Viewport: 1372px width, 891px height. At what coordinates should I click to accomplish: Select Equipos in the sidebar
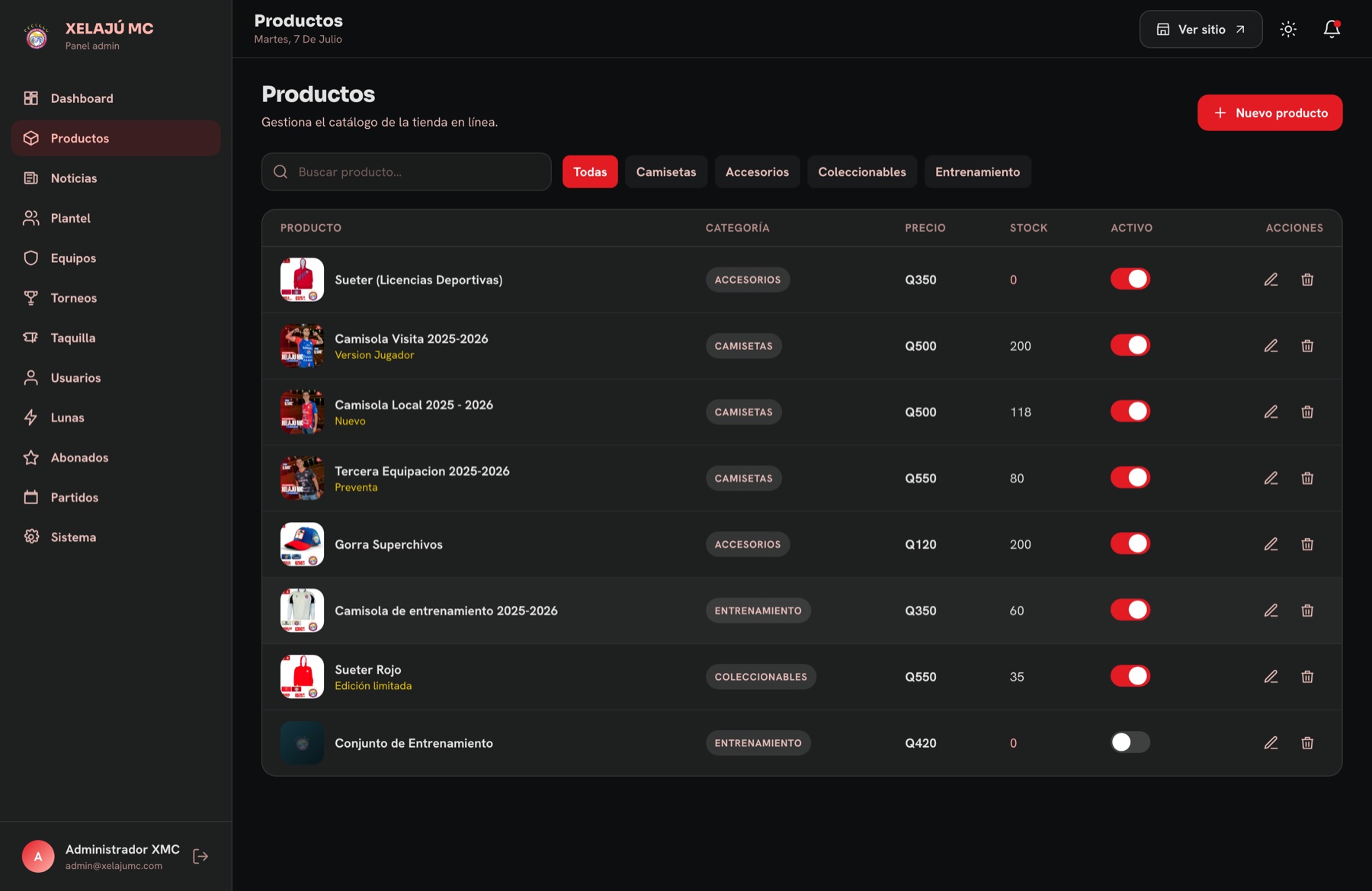[116, 258]
